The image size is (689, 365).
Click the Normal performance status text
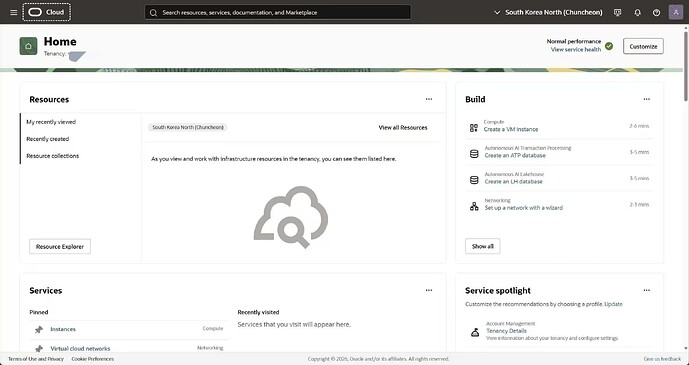click(x=574, y=41)
